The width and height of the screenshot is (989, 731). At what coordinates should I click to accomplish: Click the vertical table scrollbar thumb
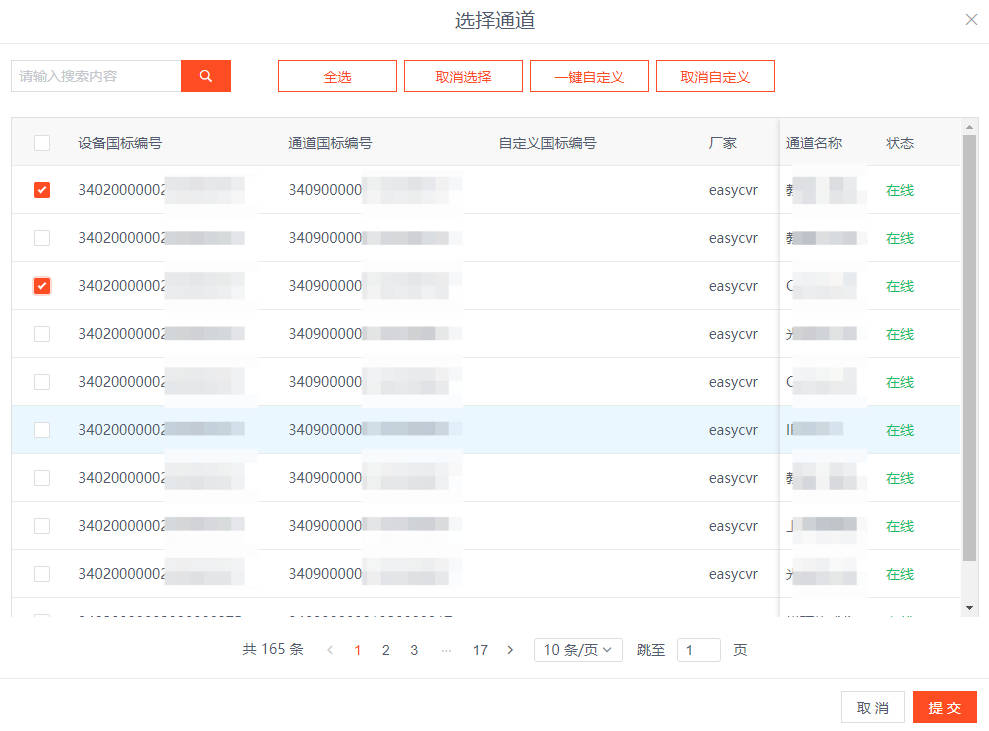[x=969, y=348]
